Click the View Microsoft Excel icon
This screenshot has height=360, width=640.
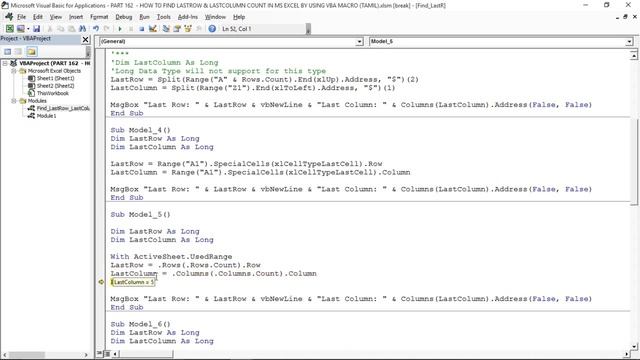pyautogui.click(x=9, y=29)
